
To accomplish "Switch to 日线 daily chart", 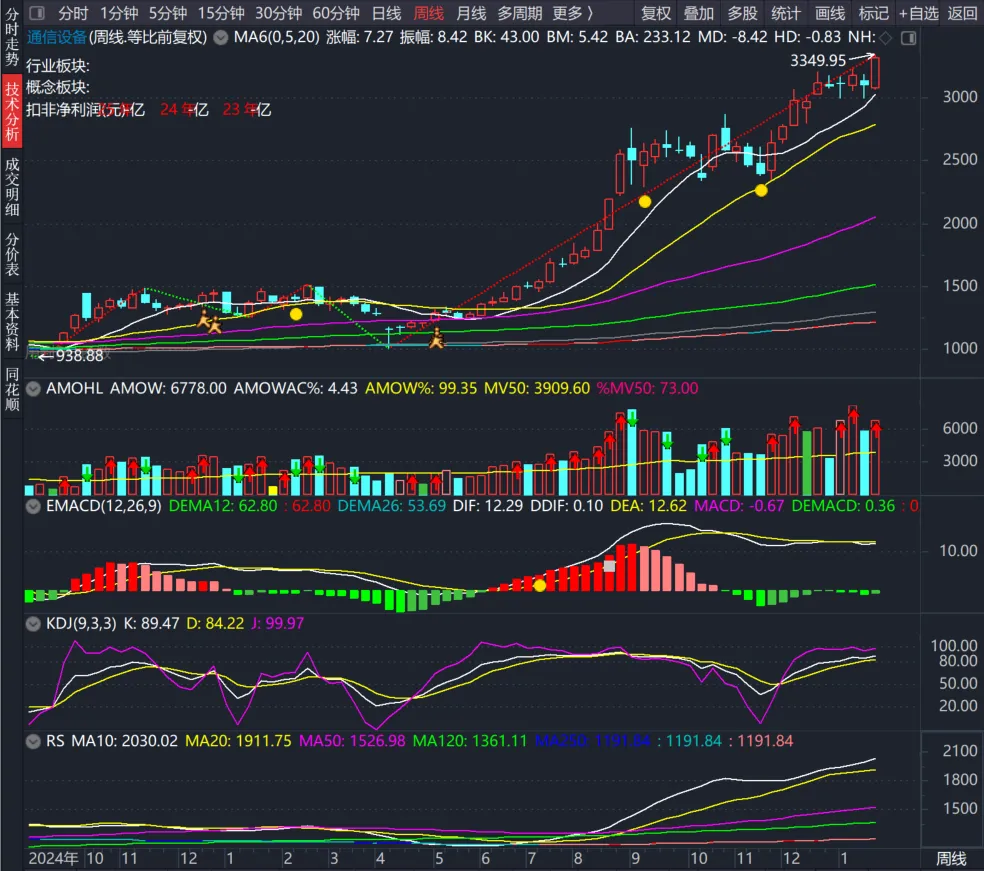I will point(387,13).
